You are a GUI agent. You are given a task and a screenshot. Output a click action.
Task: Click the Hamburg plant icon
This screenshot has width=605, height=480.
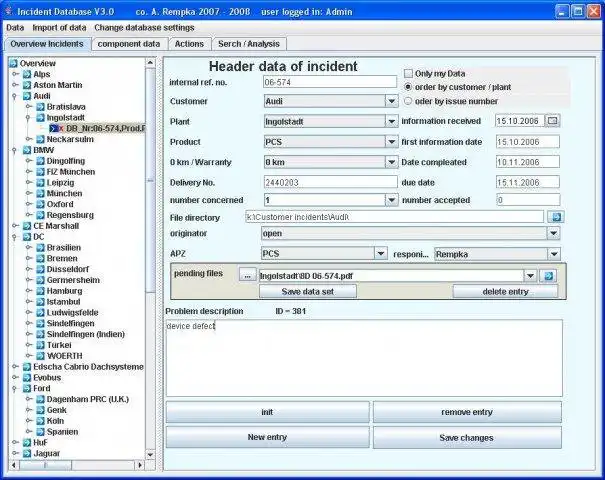click(41, 291)
